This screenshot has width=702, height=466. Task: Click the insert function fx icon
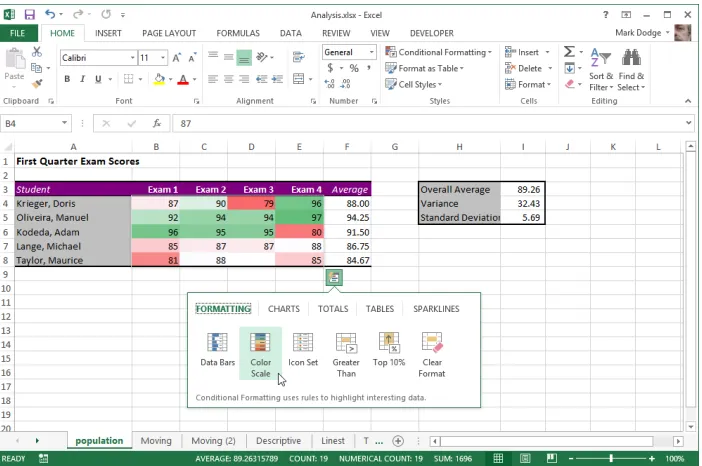(x=157, y=123)
